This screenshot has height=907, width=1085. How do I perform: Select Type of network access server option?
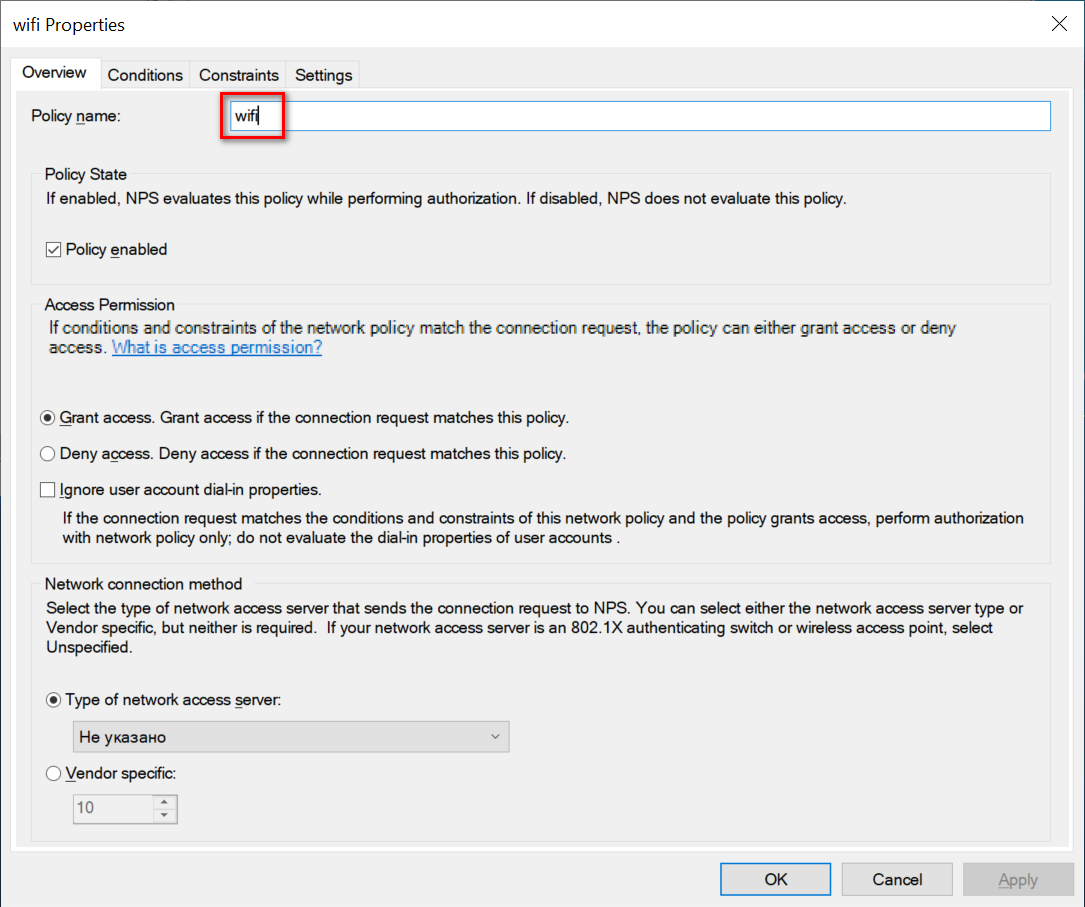point(54,700)
